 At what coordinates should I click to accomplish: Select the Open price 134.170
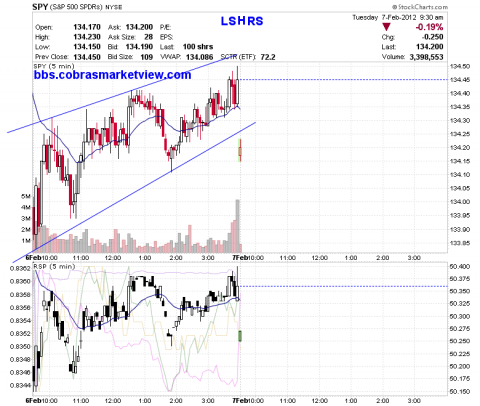click(x=87, y=27)
